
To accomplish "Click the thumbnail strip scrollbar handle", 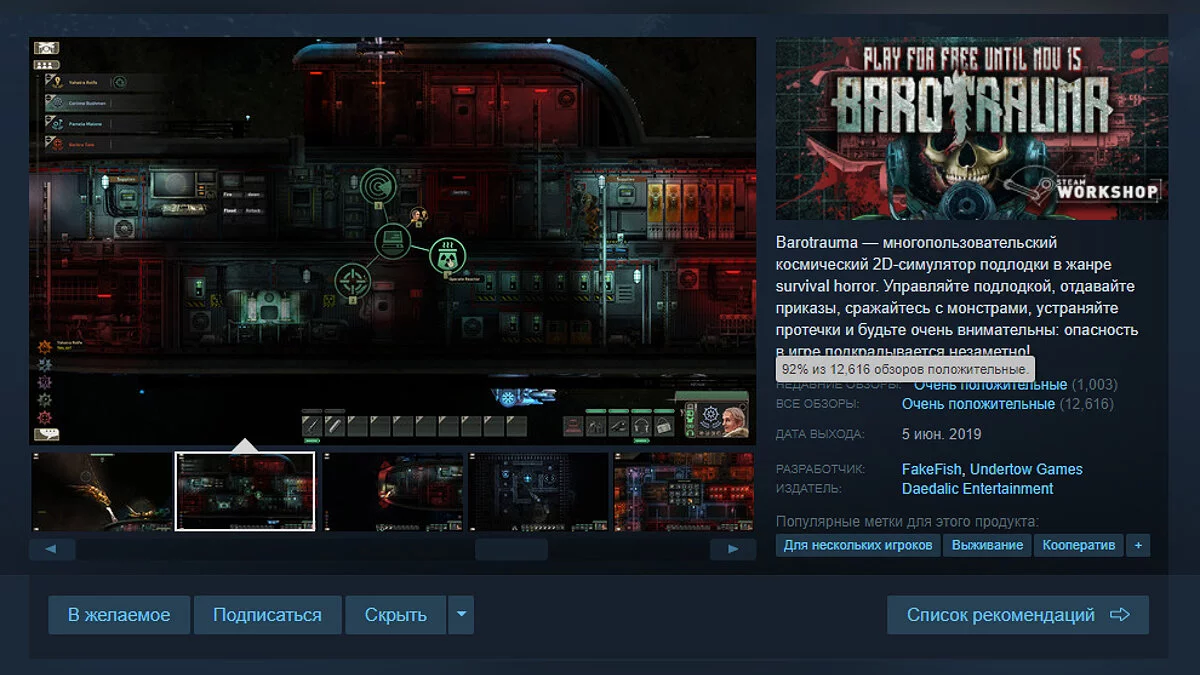I will click(511, 549).
